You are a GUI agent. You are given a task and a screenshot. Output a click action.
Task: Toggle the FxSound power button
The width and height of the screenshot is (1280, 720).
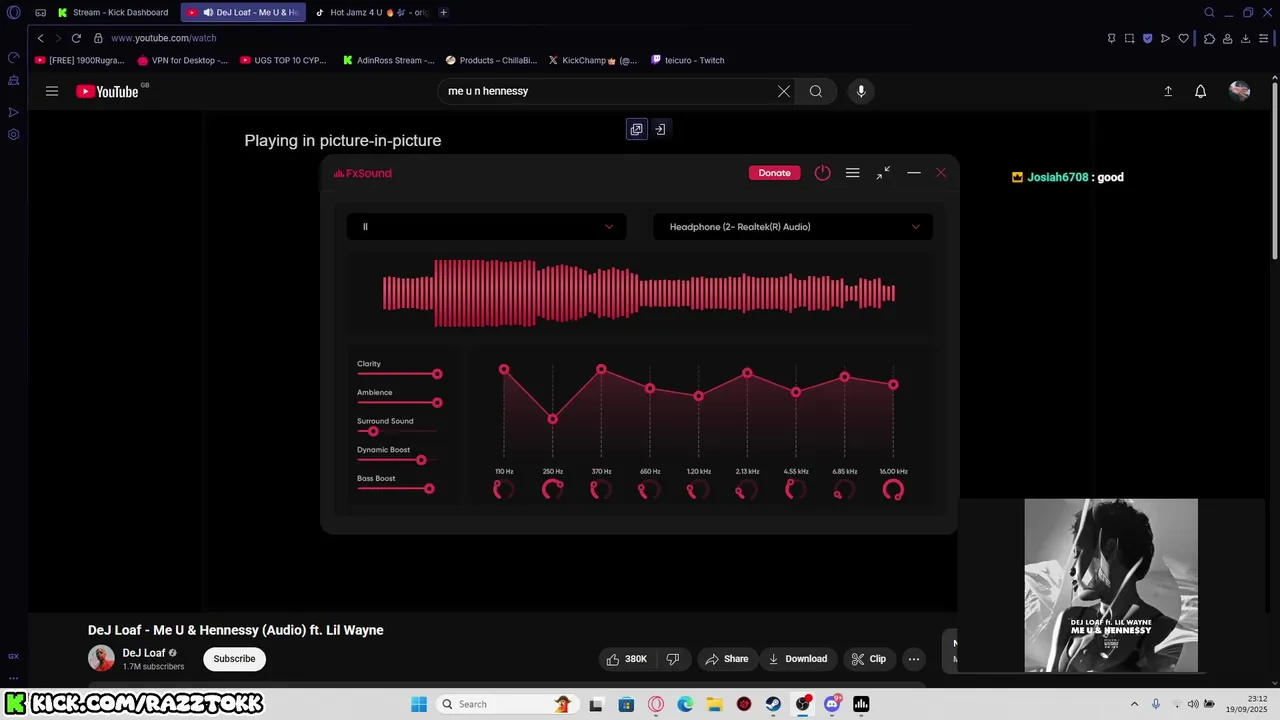click(x=822, y=173)
